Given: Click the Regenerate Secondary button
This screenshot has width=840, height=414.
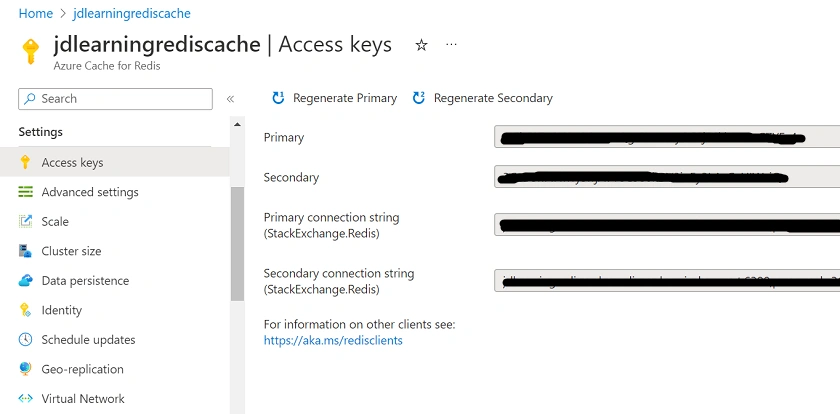Looking at the screenshot, I should tap(483, 98).
